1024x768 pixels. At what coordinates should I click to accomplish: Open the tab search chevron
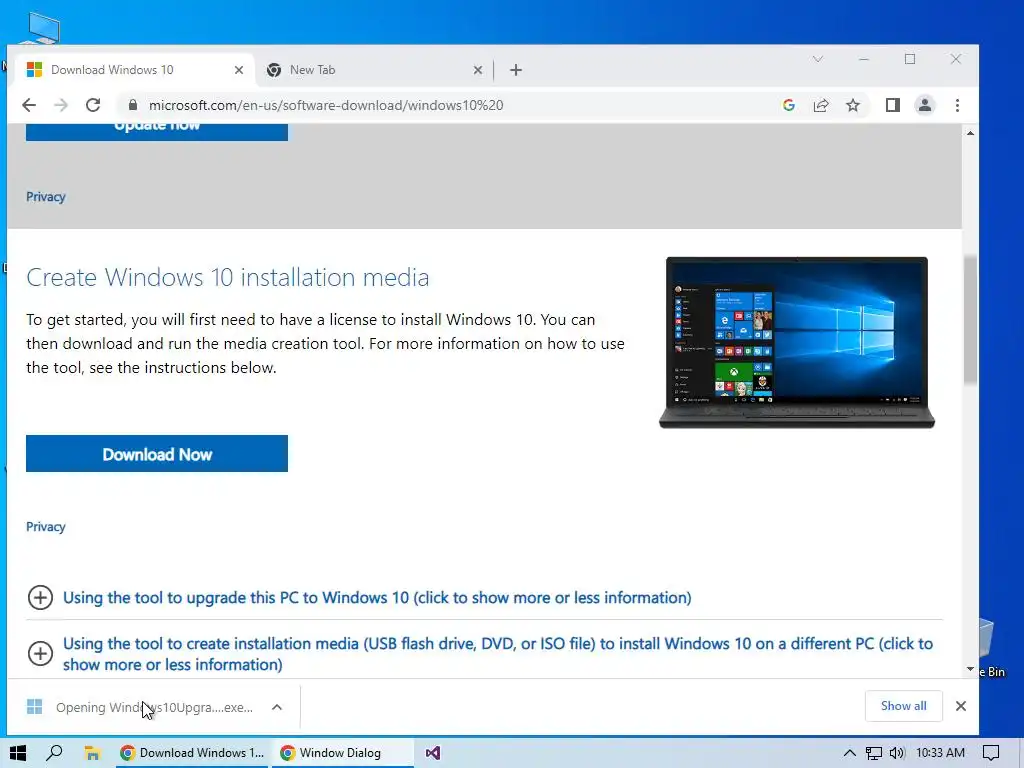[818, 59]
